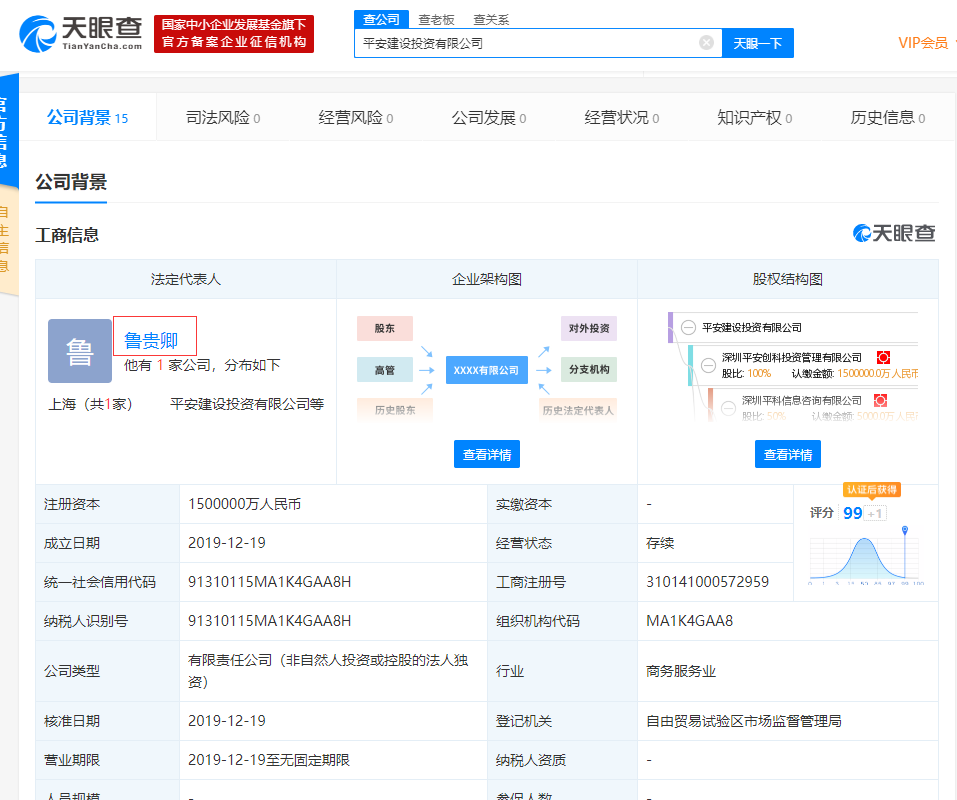
Task: Click the 行业 value 商务服务业
Action: click(x=681, y=671)
